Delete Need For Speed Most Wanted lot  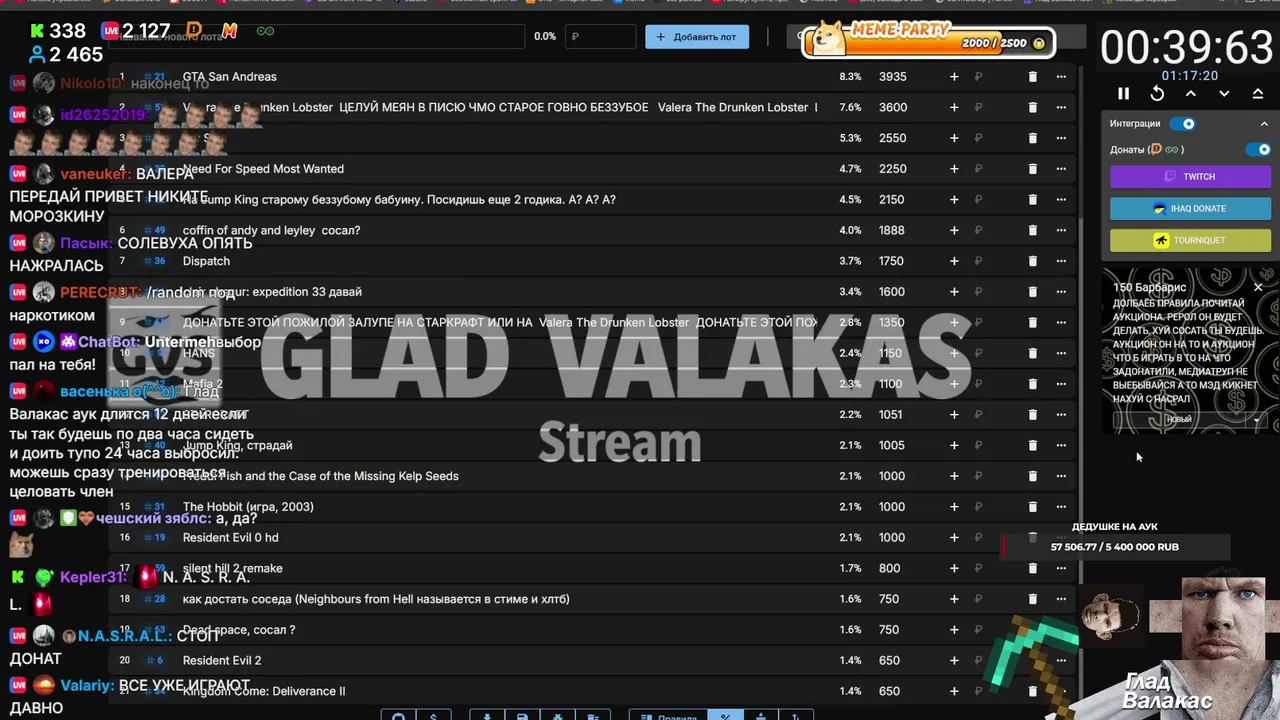coord(1033,169)
